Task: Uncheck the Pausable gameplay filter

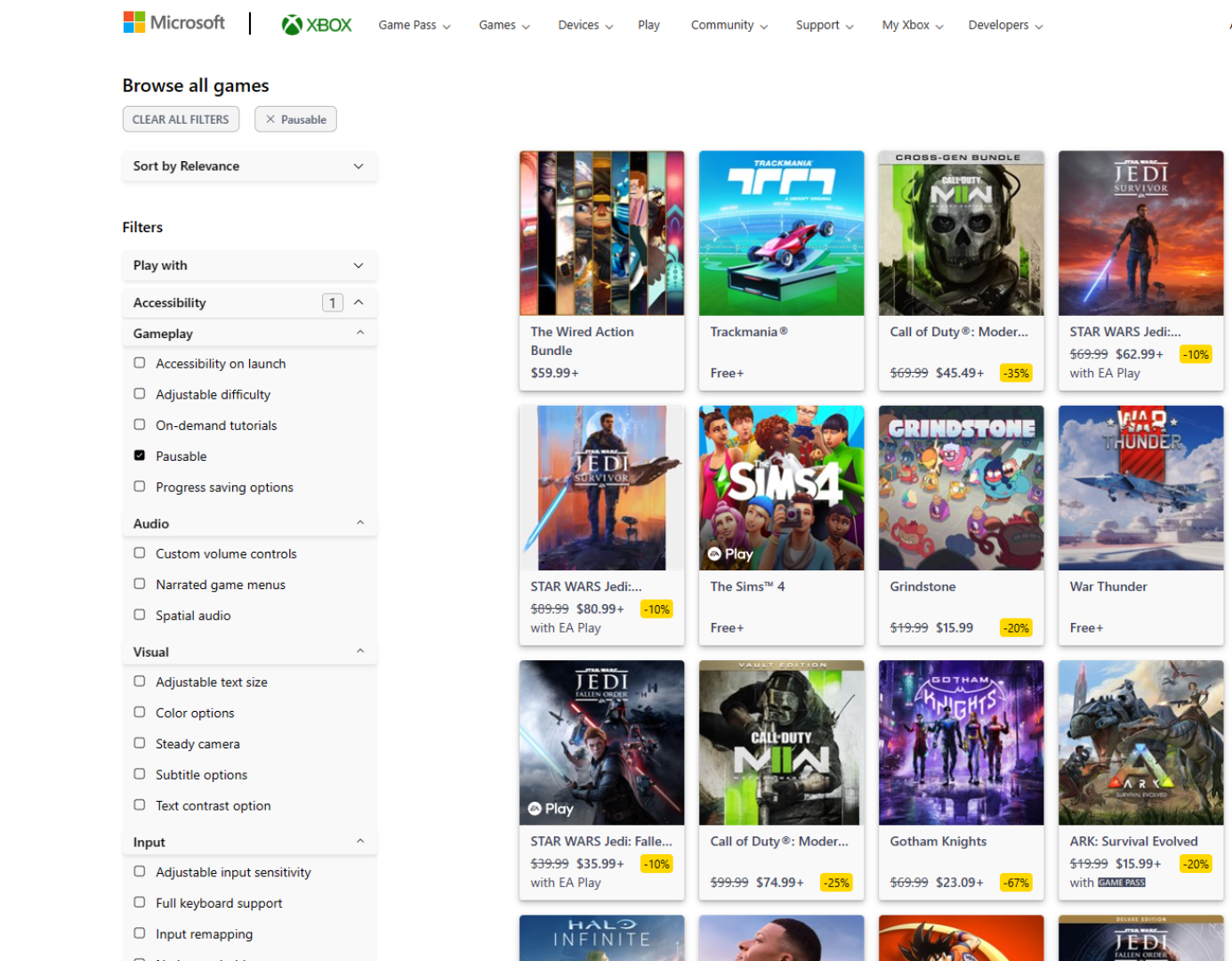Action: click(140, 455)
